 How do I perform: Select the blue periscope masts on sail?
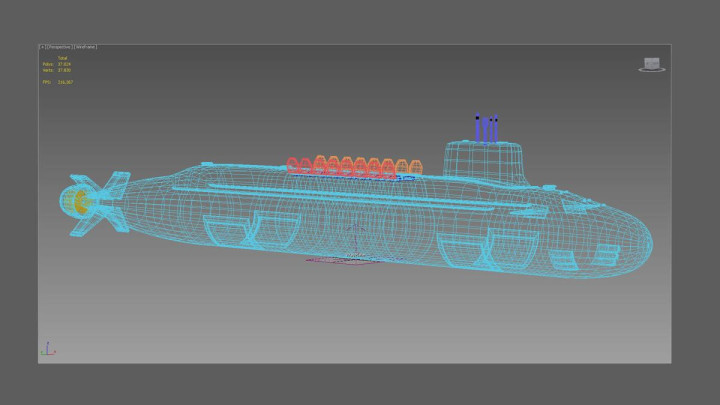click(x=486, y=130)
